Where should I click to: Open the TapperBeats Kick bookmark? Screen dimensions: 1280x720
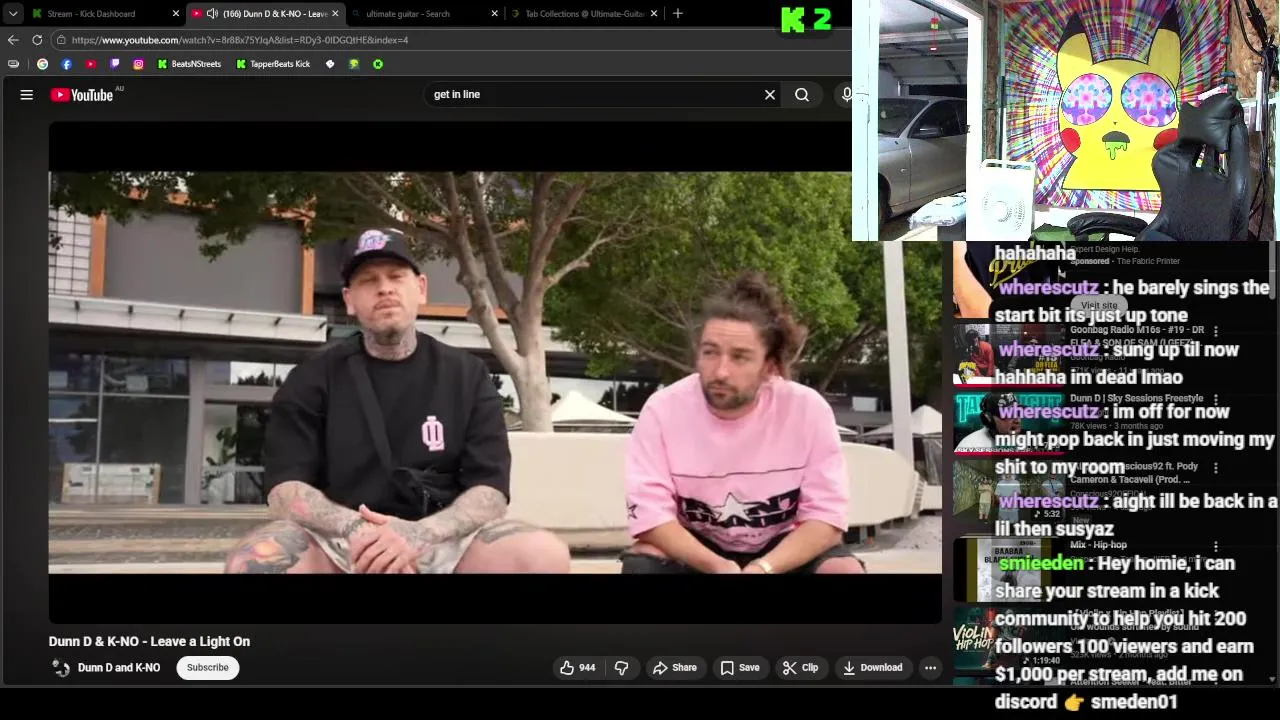pos(273,64)
